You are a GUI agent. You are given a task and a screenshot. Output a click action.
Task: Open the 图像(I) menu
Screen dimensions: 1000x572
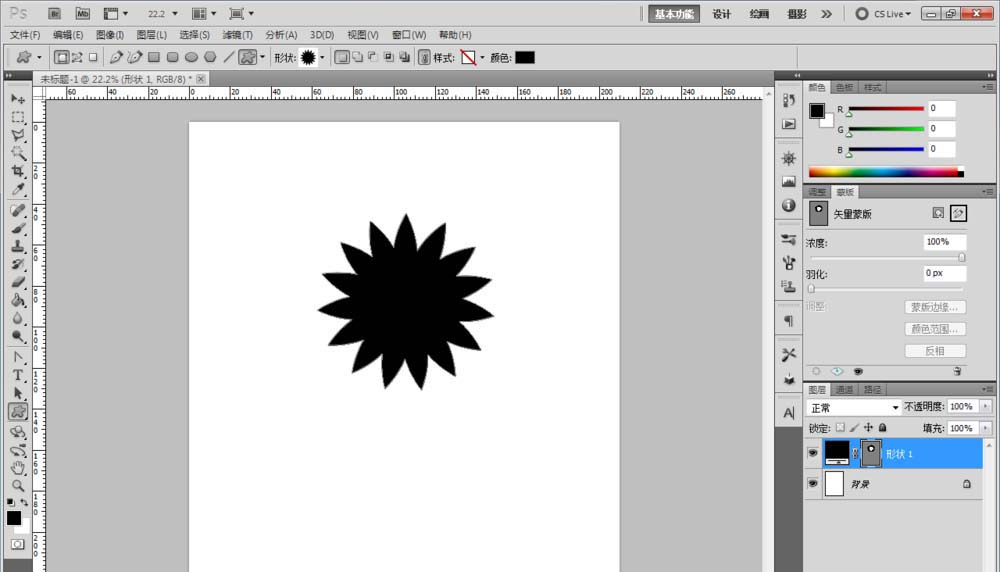110,34
